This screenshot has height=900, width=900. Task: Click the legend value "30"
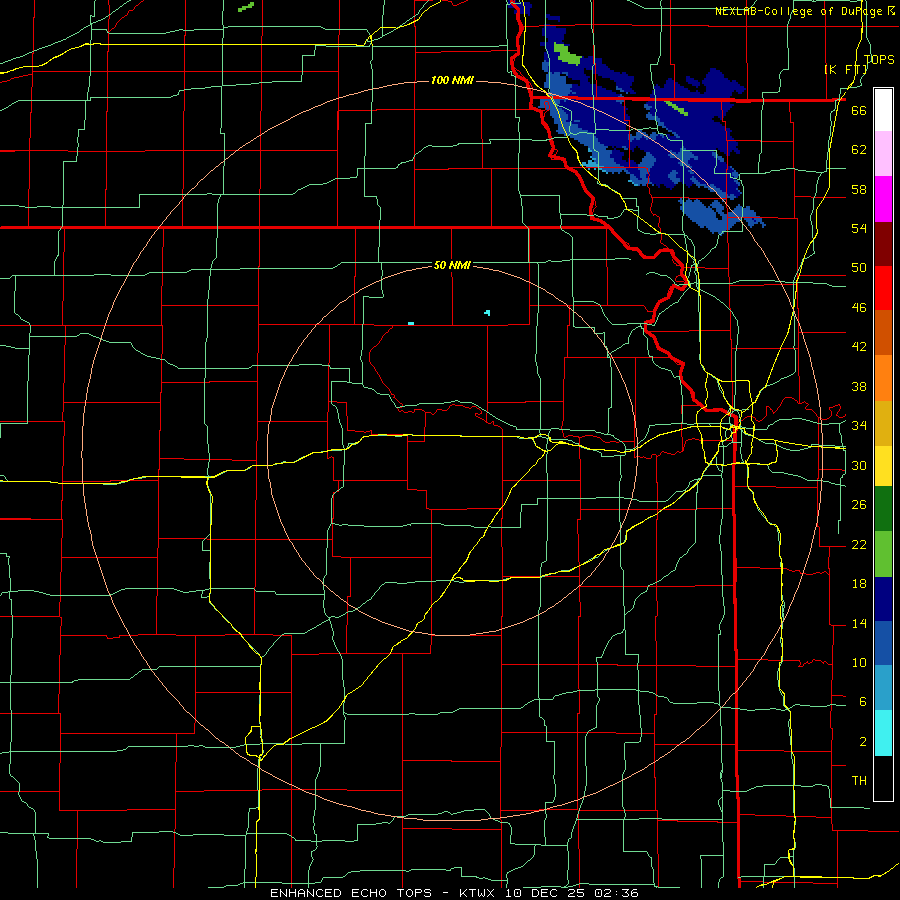coord(859,465)
